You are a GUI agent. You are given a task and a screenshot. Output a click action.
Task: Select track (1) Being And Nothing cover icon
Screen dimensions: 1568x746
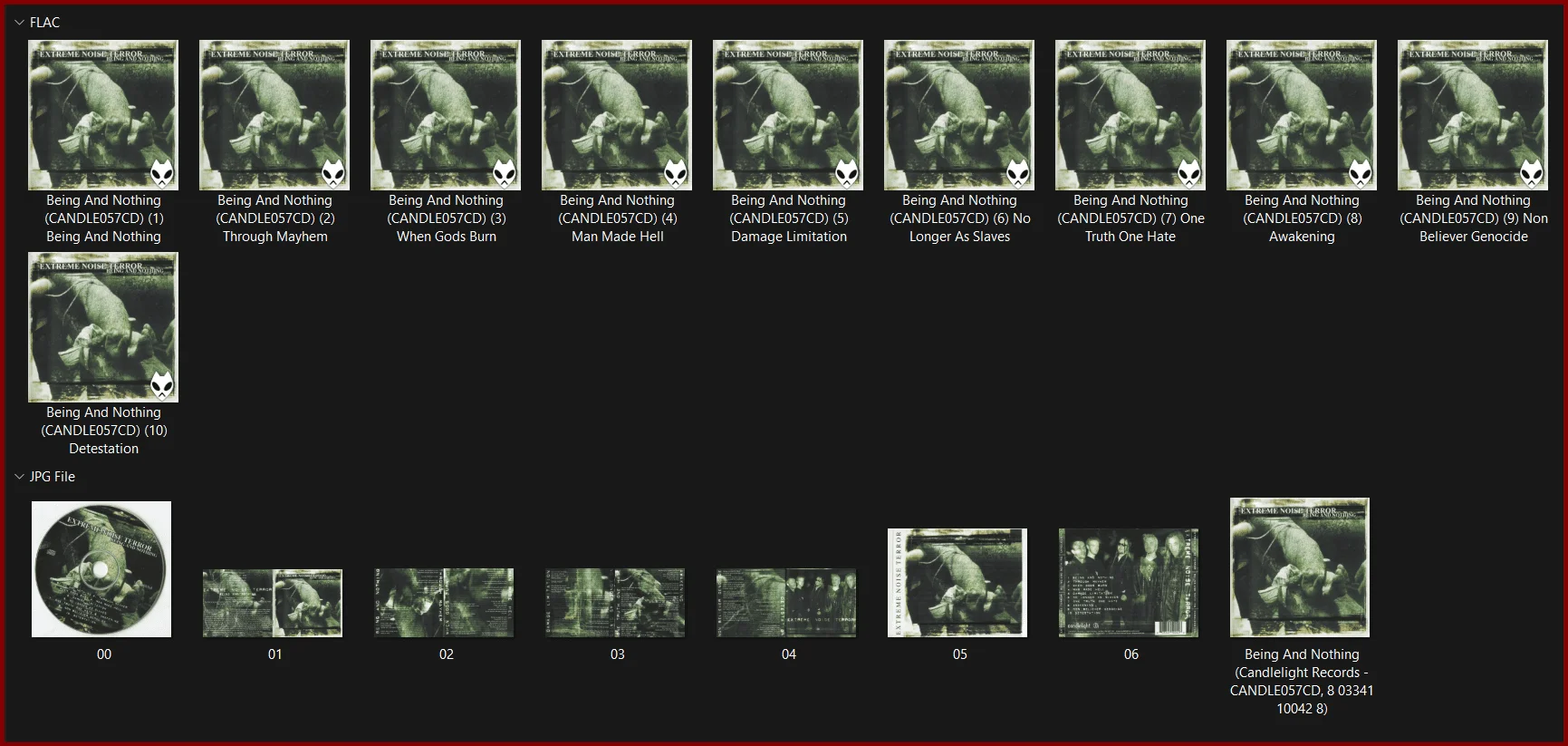pyautogui.click(x=103, y=115)
